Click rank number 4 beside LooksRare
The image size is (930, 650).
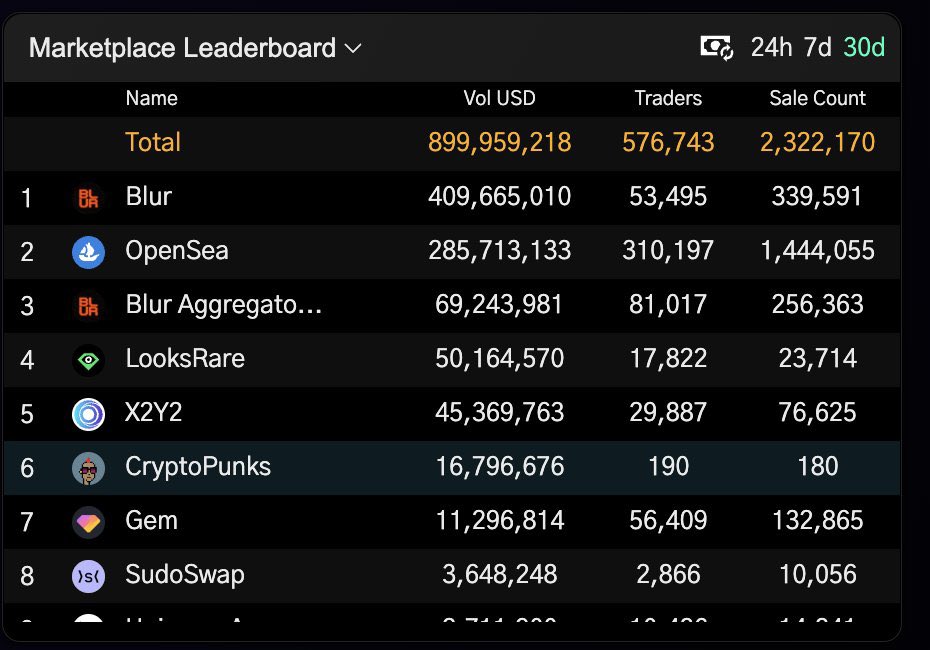pyautogui.click(x=27, y=360)
